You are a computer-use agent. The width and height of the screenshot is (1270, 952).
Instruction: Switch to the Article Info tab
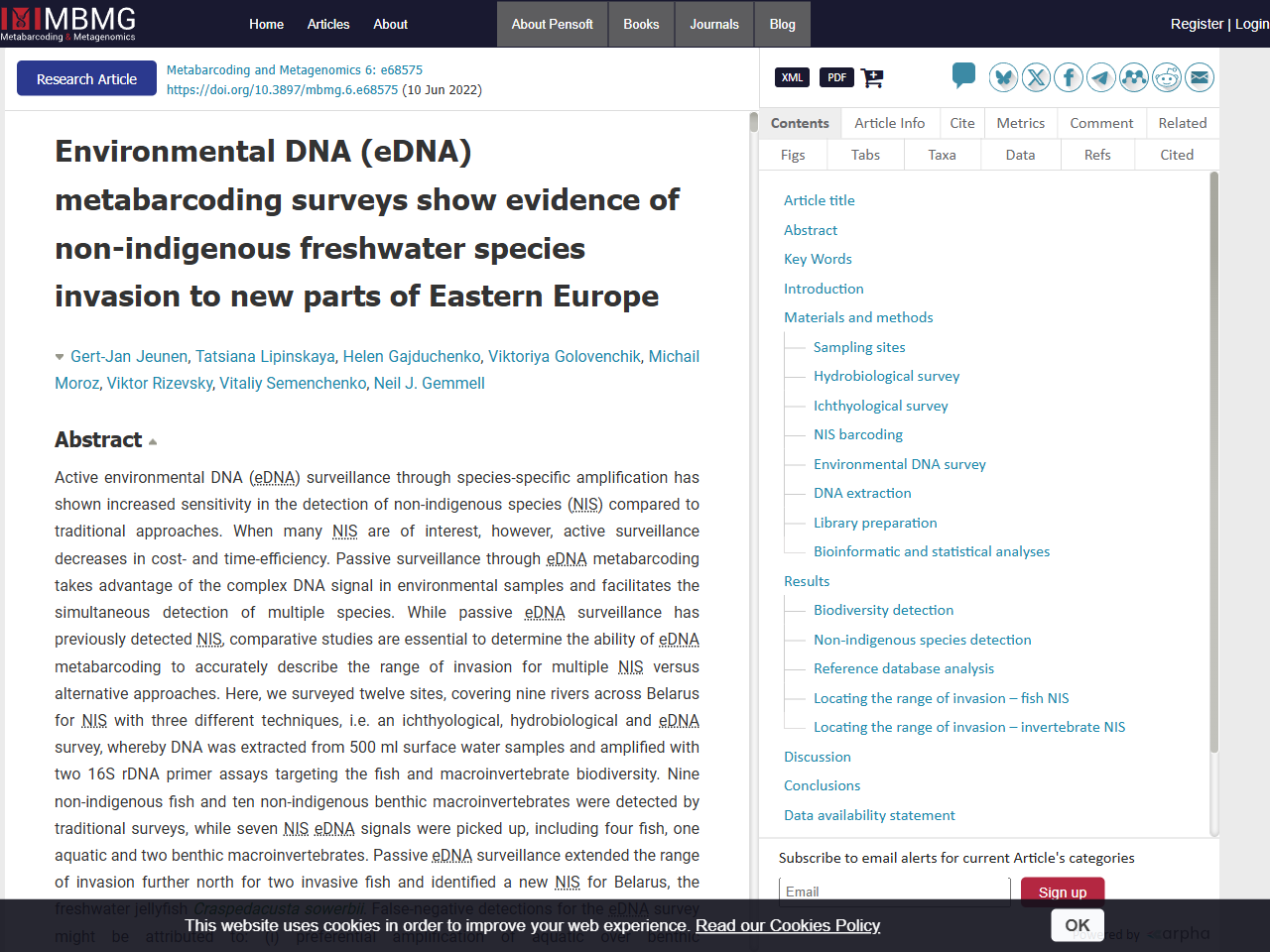pos(889,123)
